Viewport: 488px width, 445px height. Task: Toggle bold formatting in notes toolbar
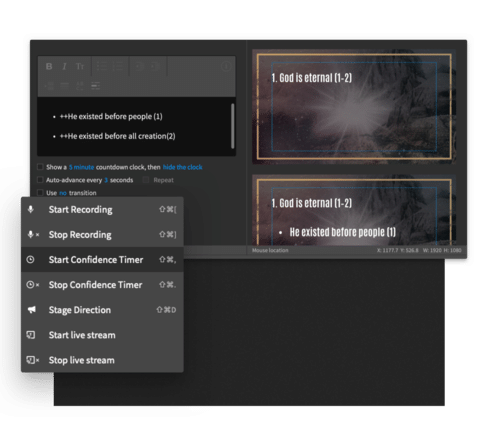(x=49, y=66)
